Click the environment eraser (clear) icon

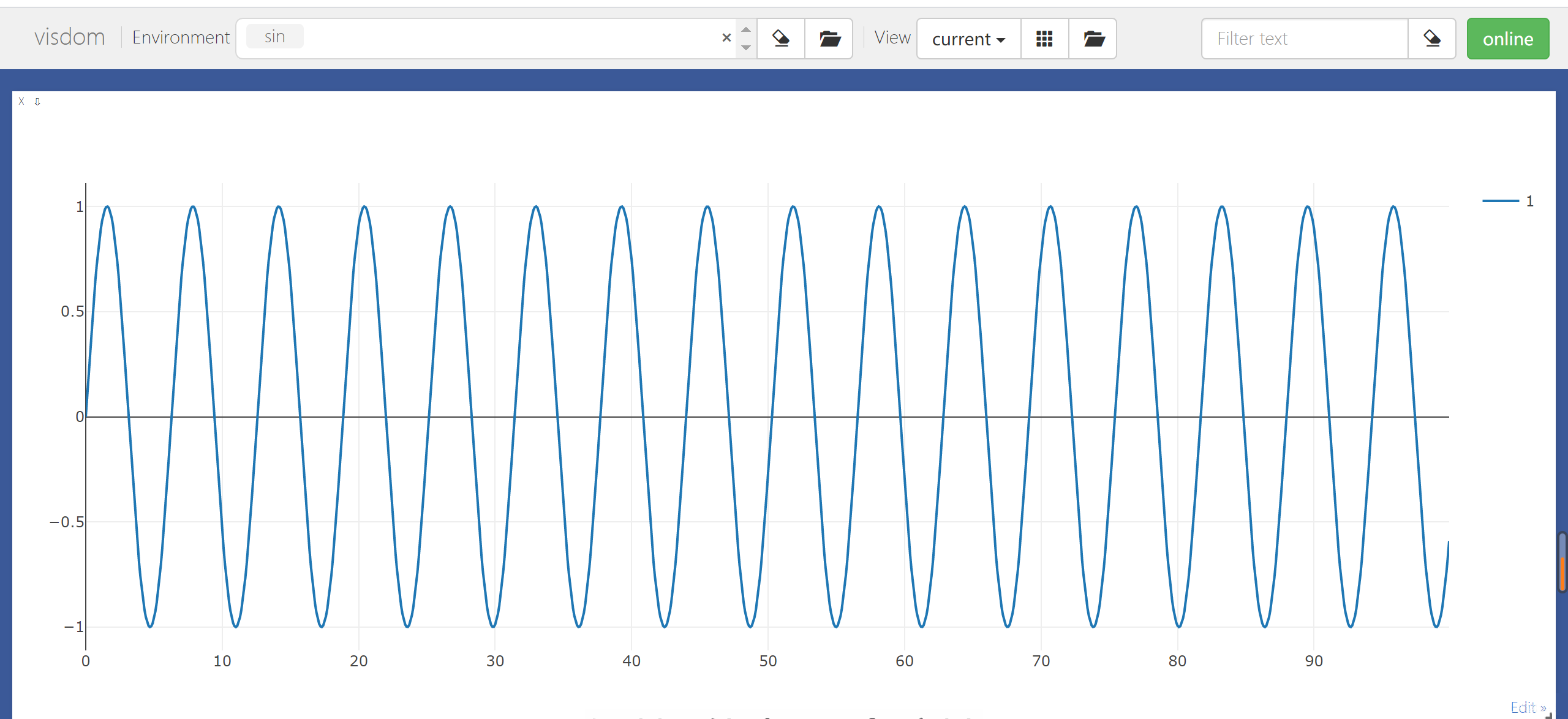point(781,39)
